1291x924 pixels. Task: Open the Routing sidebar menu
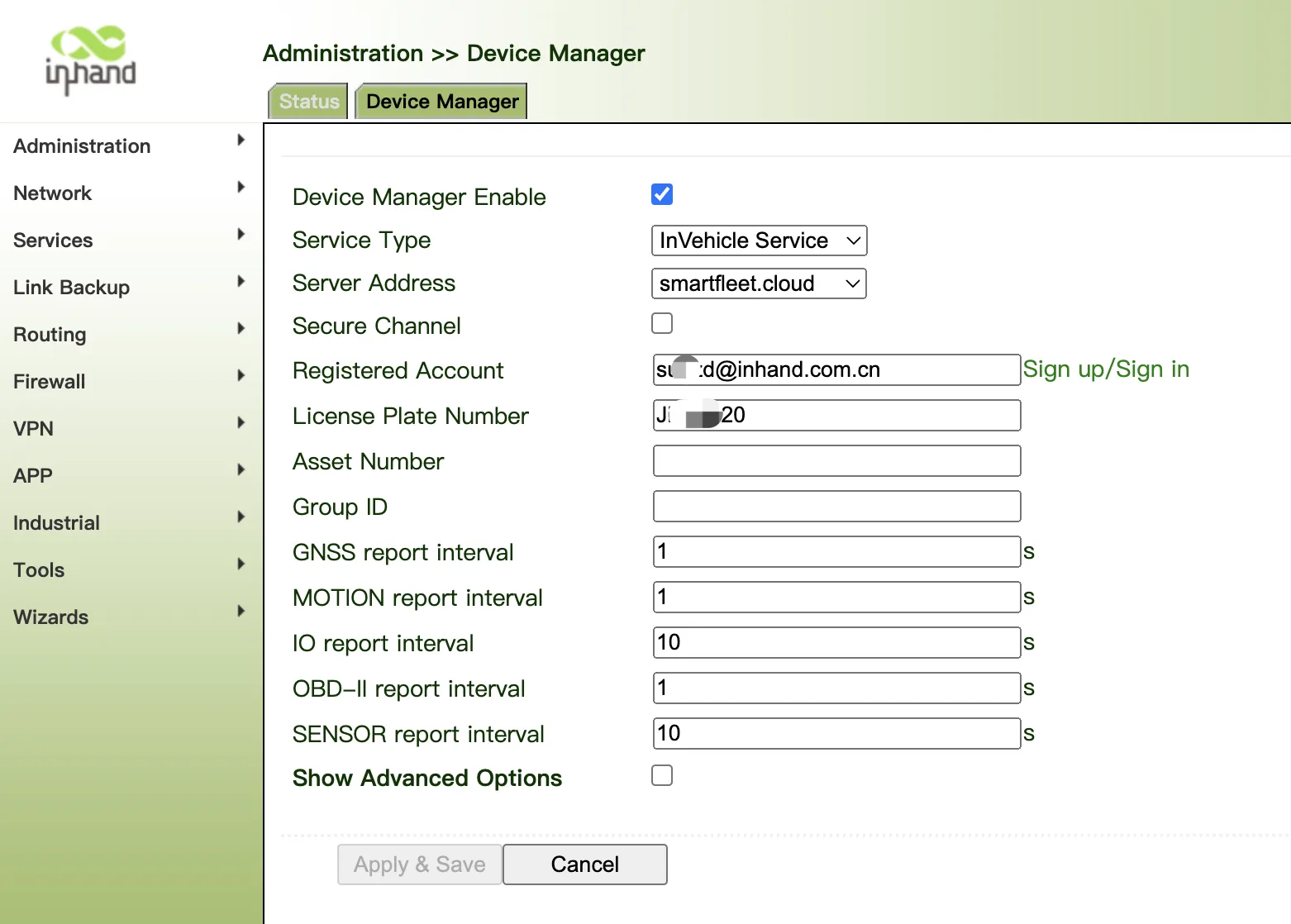(50, 335)
